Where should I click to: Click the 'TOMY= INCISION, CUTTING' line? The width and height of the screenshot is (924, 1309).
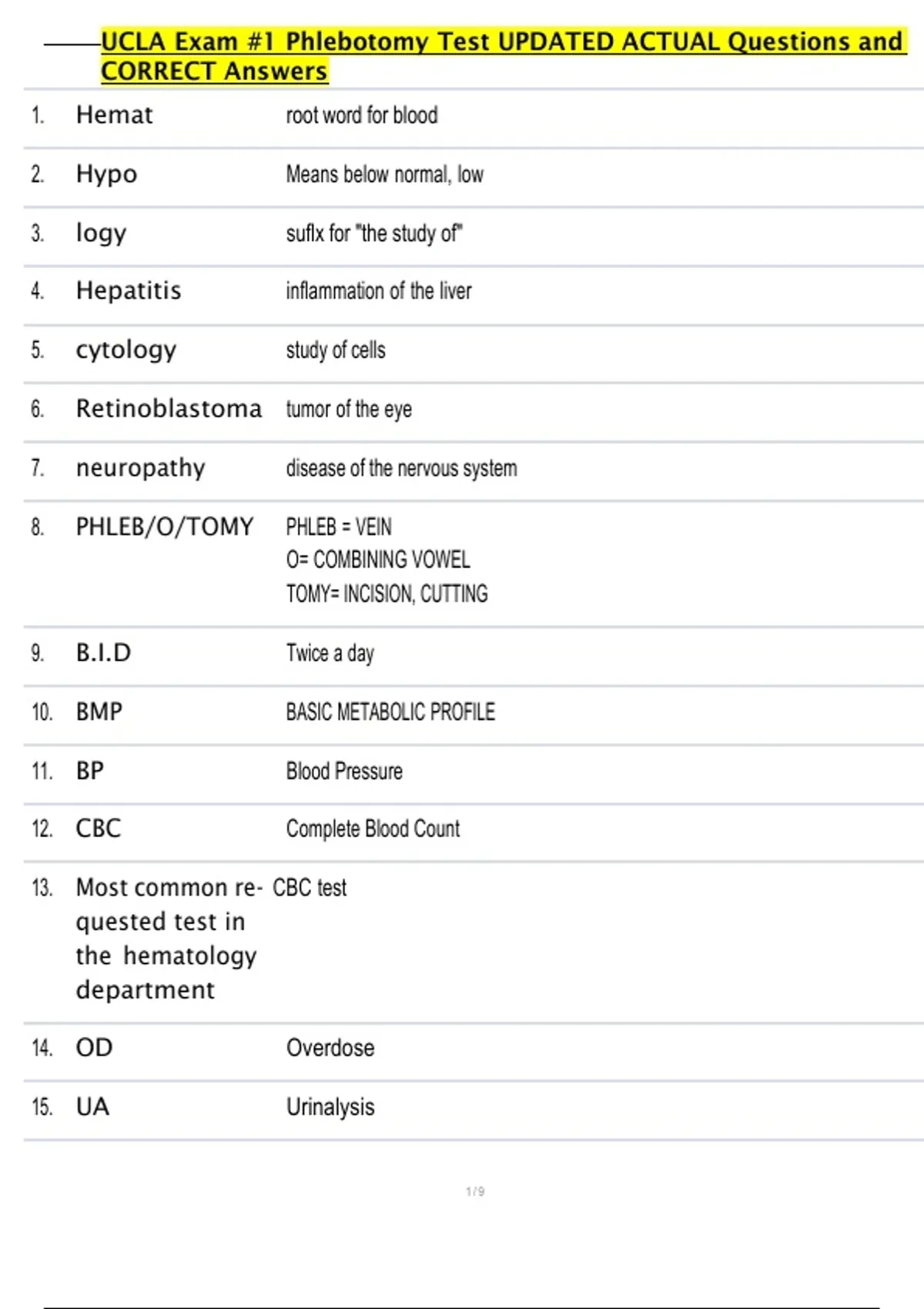click(x=387, y=594)
